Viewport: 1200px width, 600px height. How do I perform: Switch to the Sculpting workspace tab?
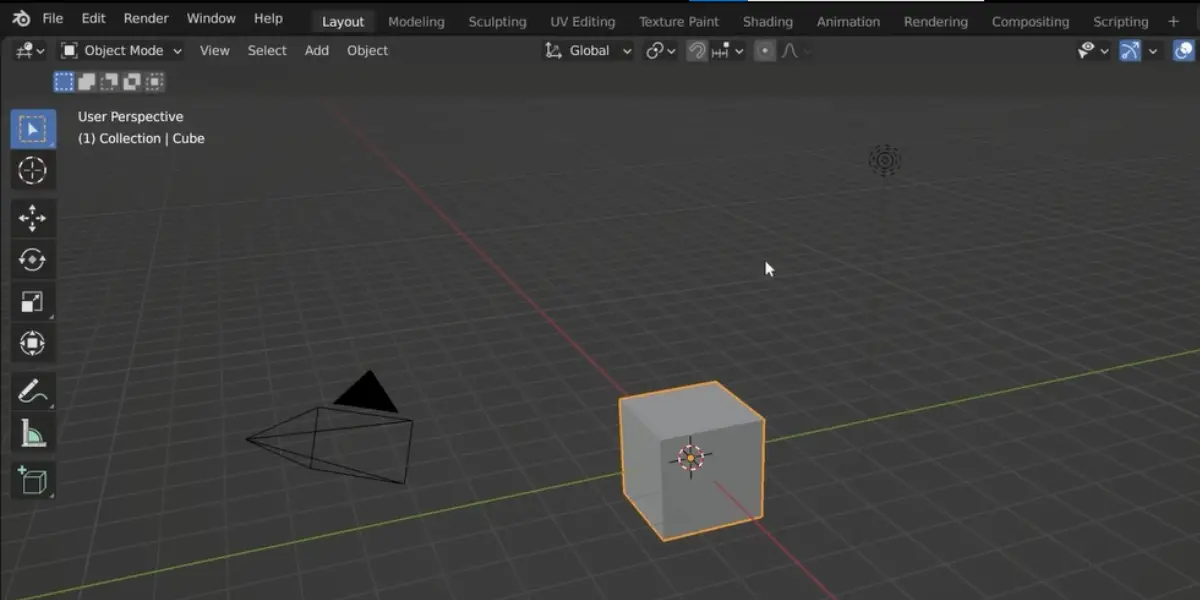click(497, 21)
